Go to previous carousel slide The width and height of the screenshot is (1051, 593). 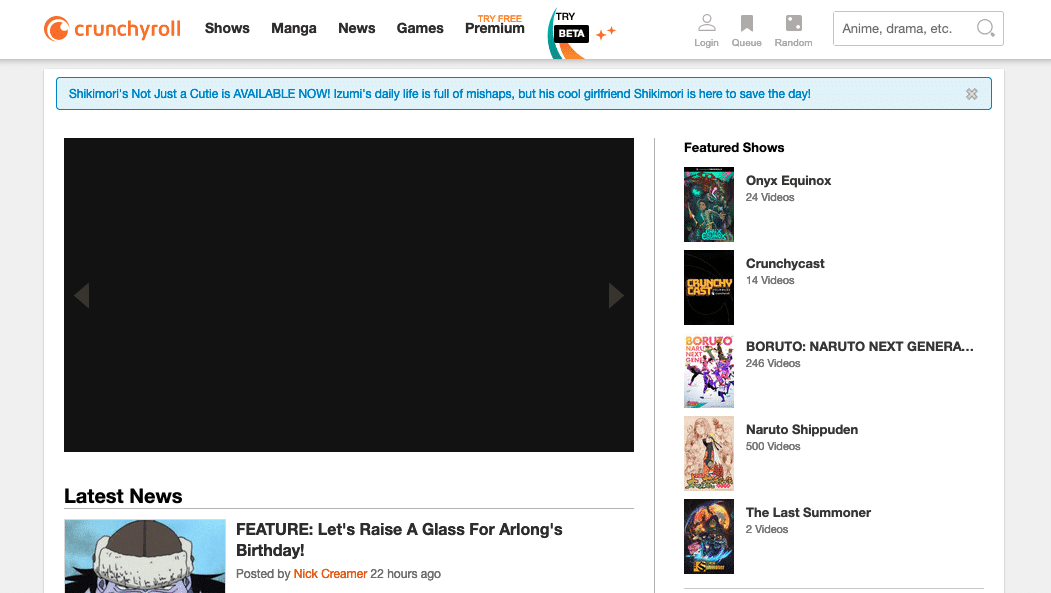[82, 295]
